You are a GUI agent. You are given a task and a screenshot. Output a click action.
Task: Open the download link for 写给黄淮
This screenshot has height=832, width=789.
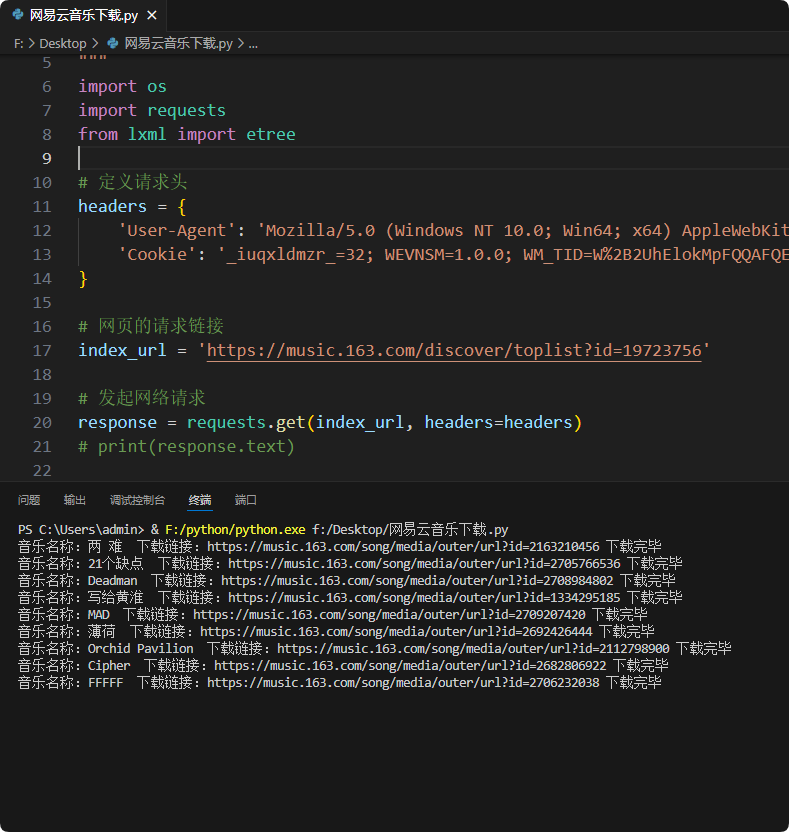pos(424,597)
